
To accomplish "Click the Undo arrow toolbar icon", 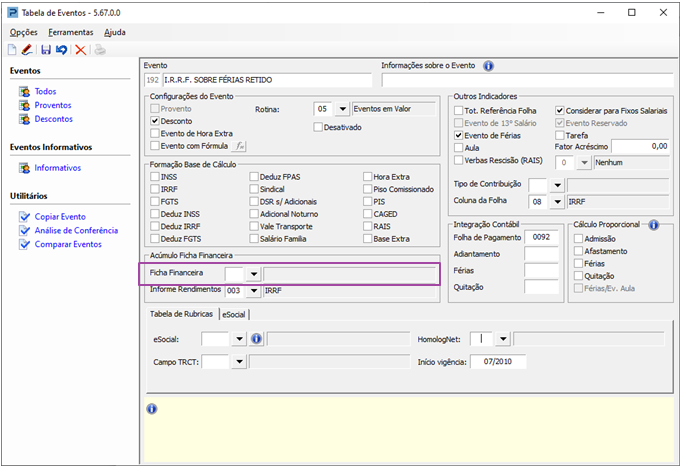I will click(x=62, y=50).
